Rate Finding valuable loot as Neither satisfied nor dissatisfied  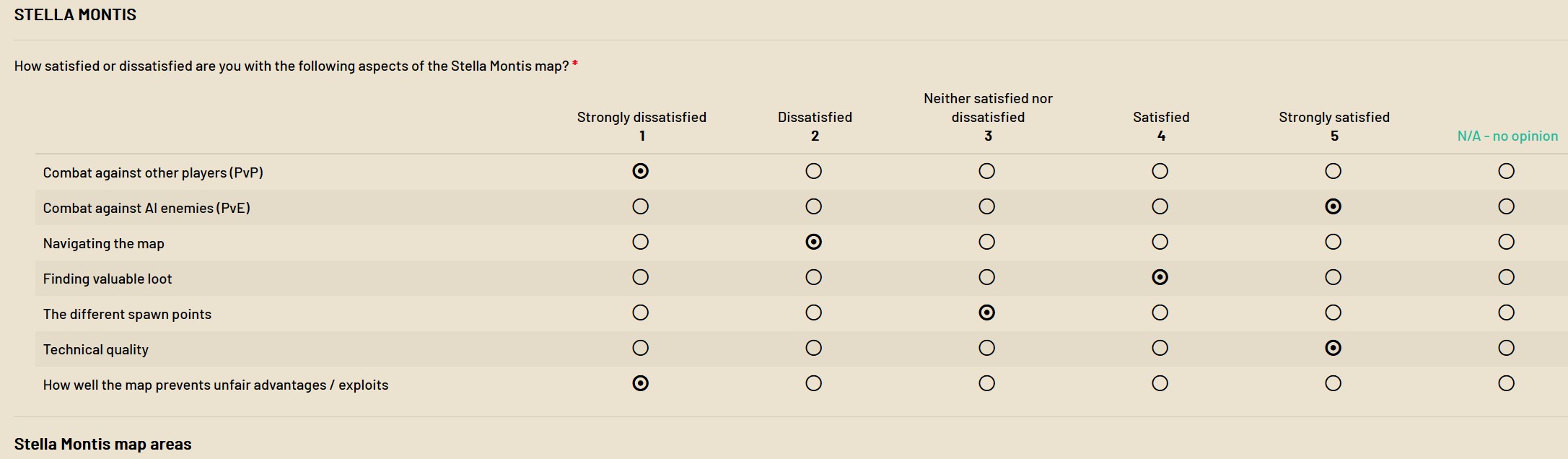coord(986,277)
